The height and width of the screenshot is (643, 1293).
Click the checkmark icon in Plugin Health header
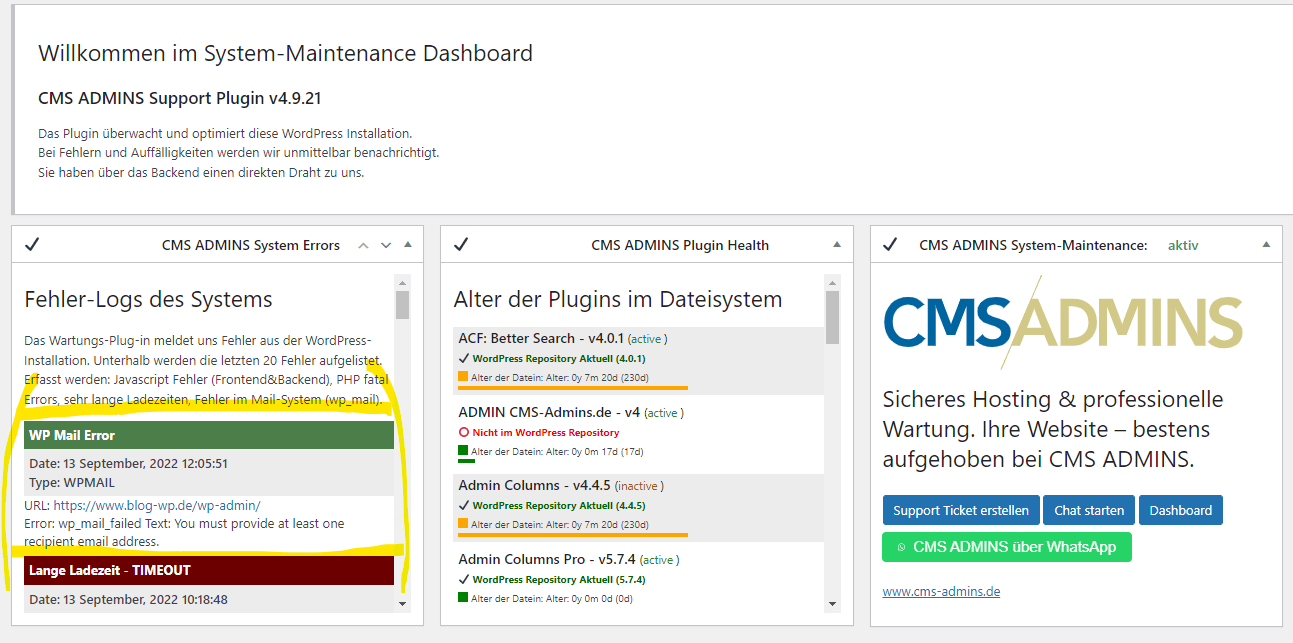pos(461,245)
